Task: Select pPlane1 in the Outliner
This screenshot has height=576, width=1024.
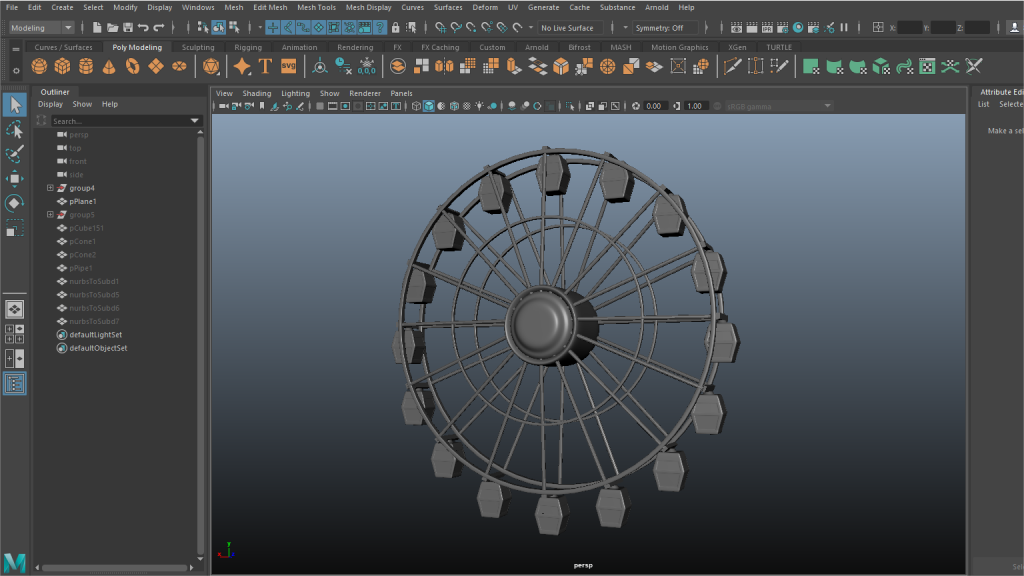Action: click(83, 201)
